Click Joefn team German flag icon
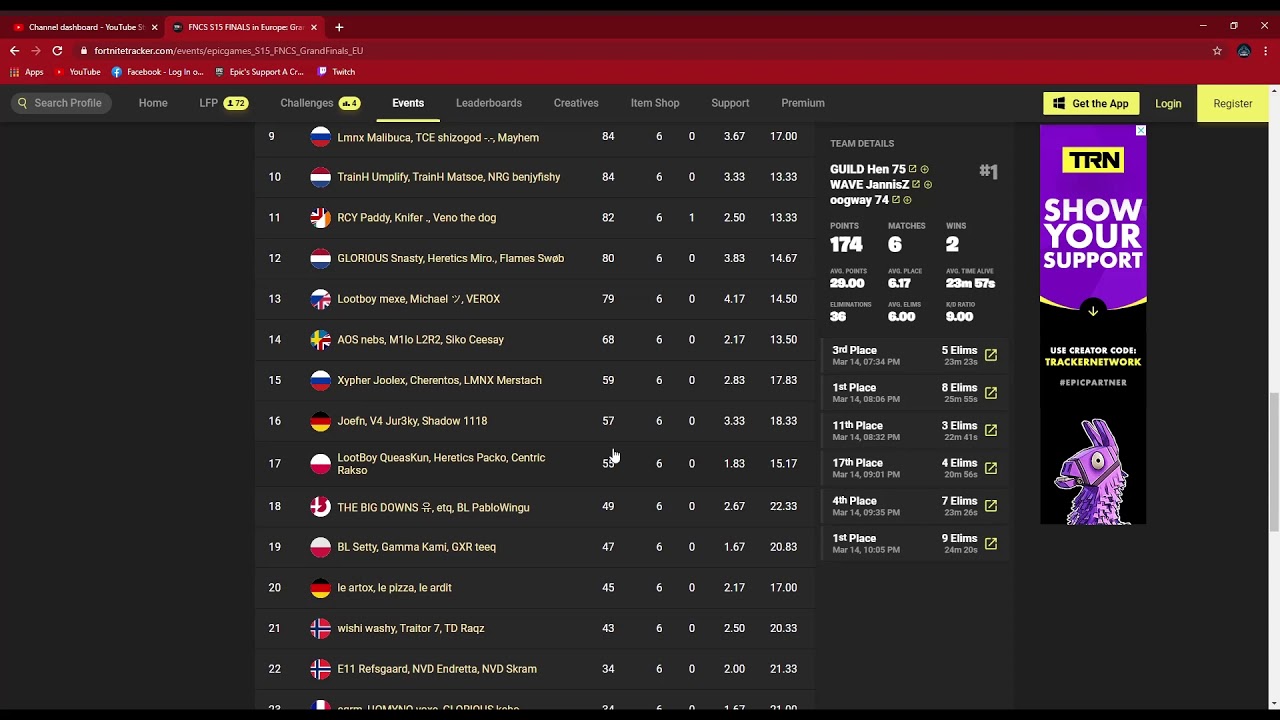Image resolution: width=1280 pixels, height=720 pixels. coord(320,421)
